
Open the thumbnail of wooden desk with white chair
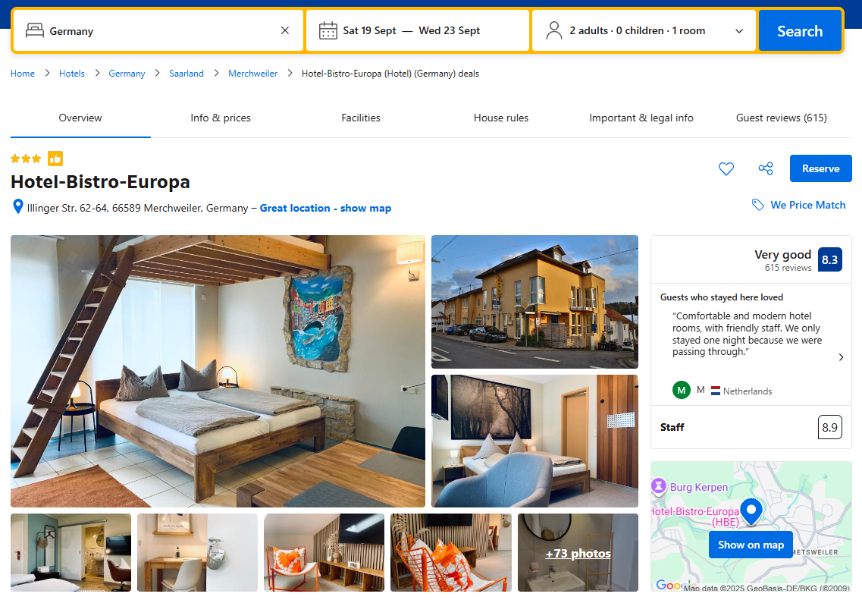tap(197, 553)
